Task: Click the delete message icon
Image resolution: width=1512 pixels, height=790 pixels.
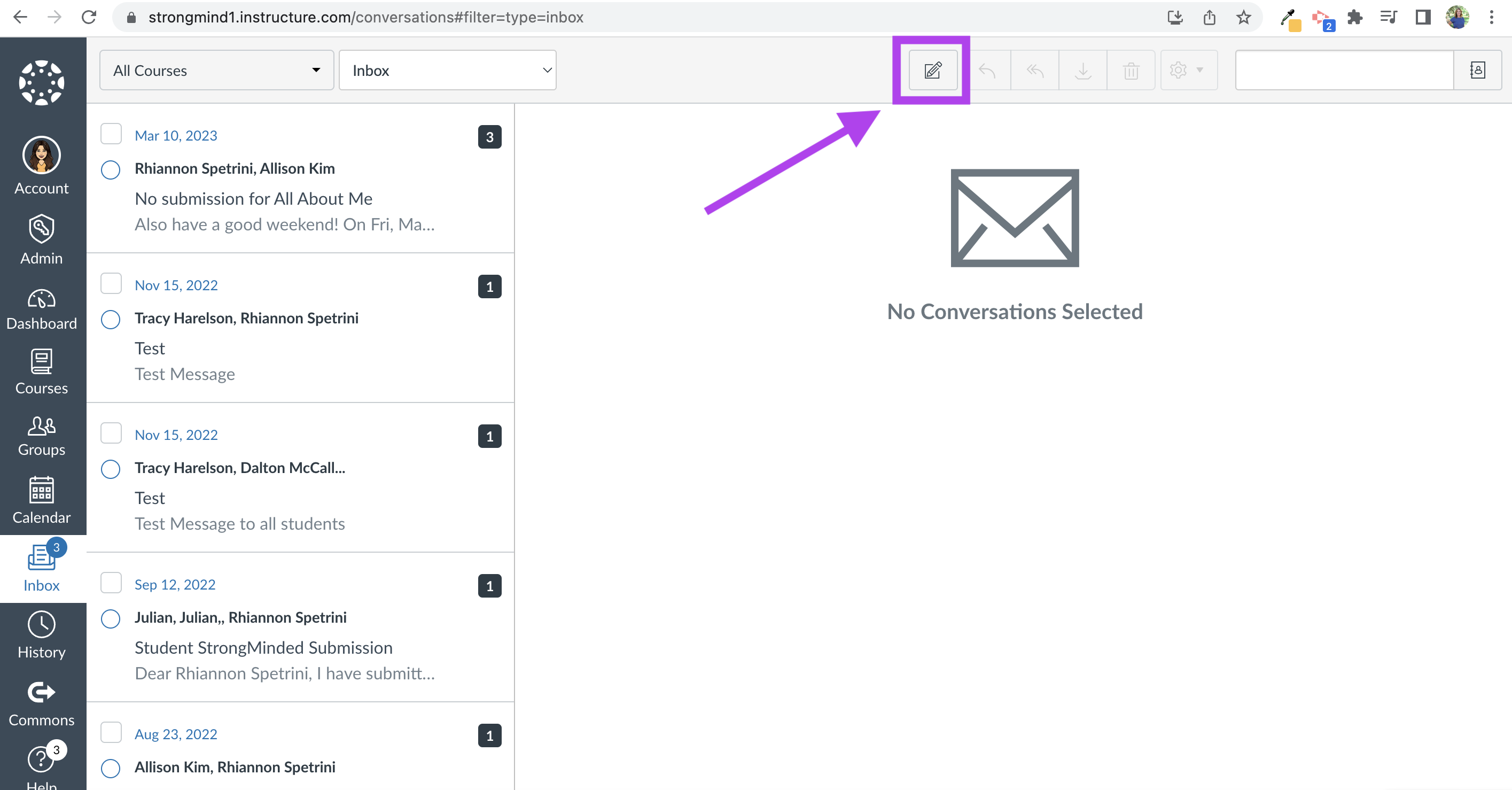Action: [1131, 69]
